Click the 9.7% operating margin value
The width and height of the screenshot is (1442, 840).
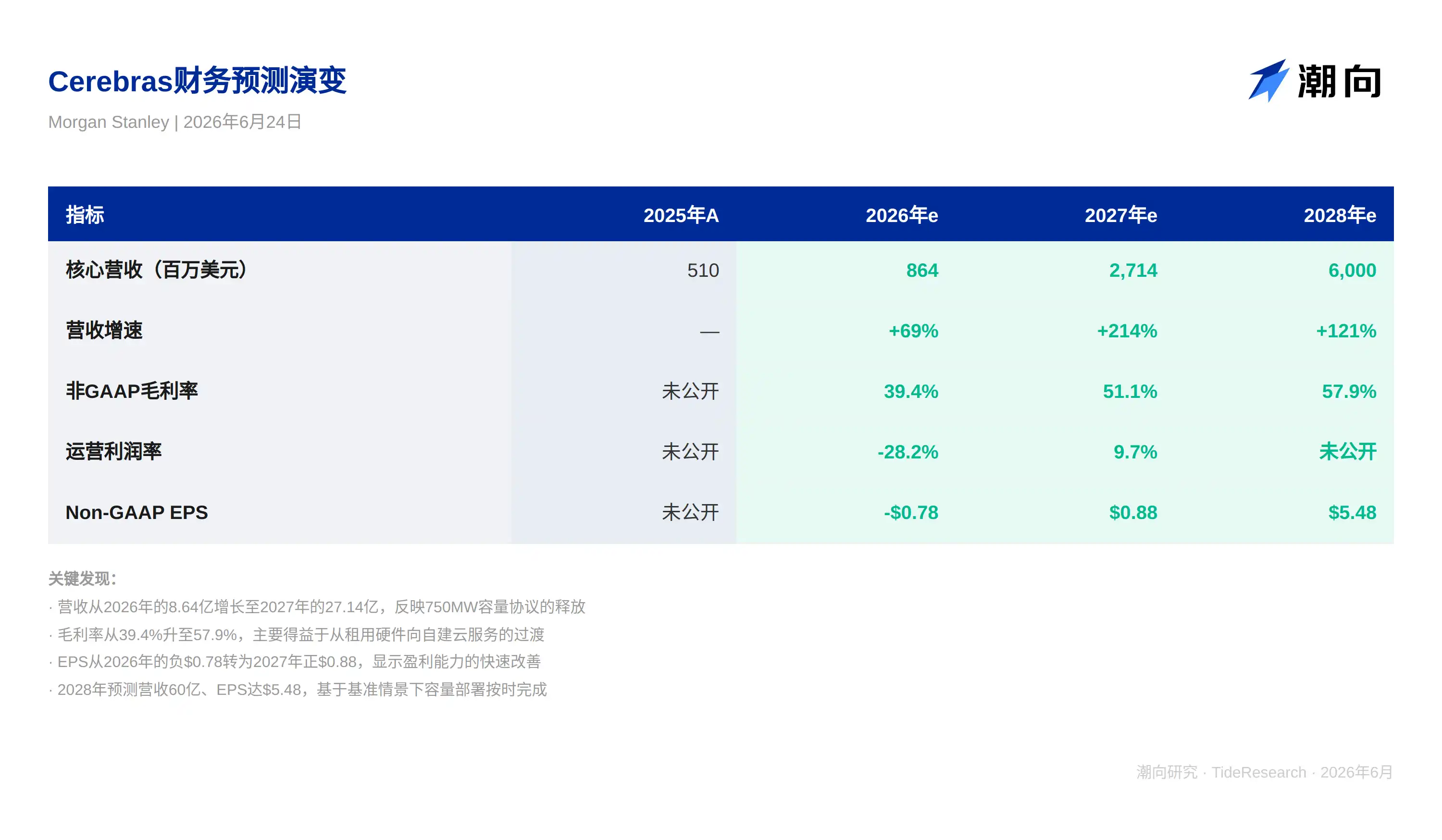click(1135, 452)
